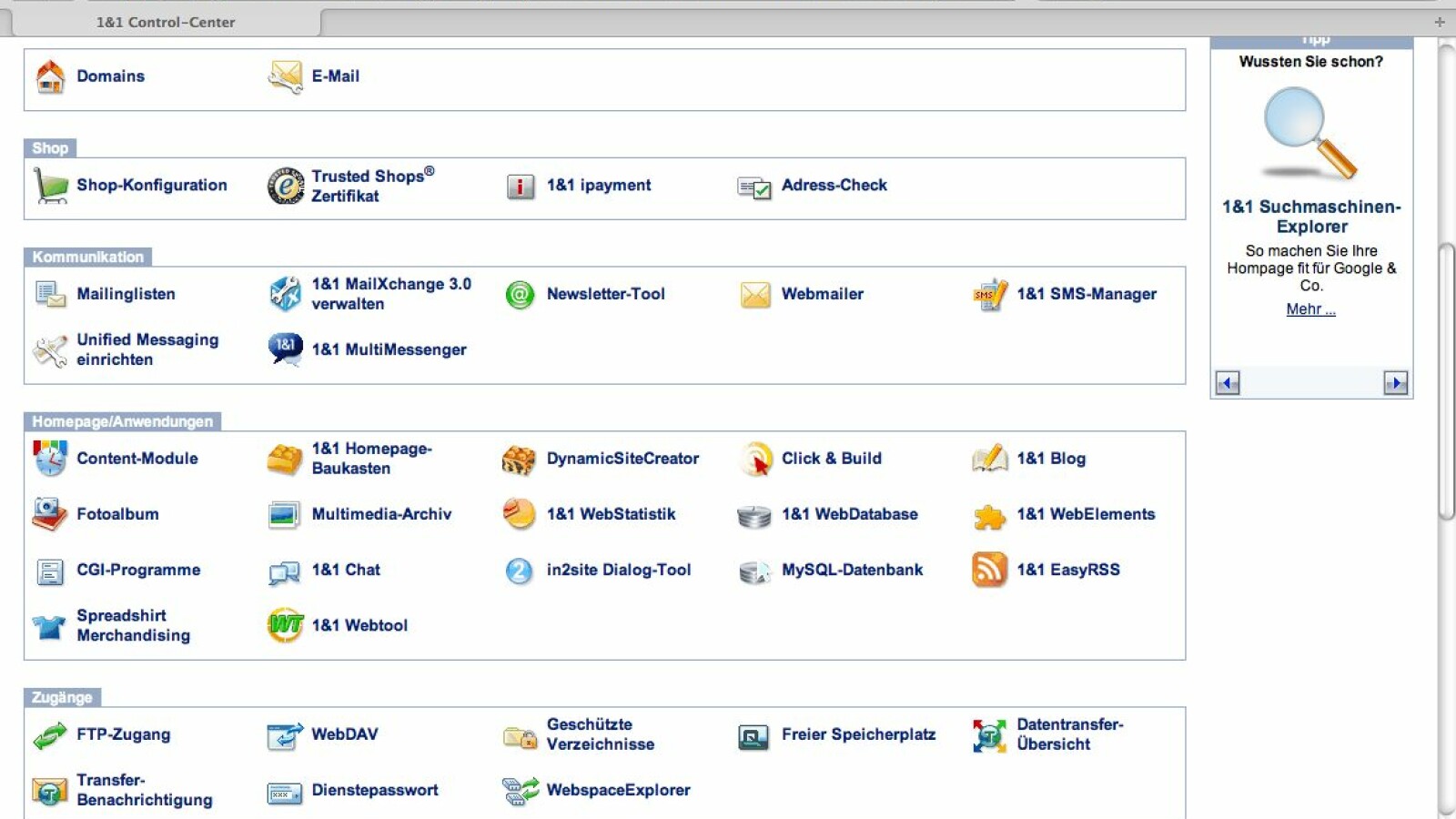Open the Trusted Shops Zertifikat seal icon
The image size is (1456, 819).
(x=285, y=186)
